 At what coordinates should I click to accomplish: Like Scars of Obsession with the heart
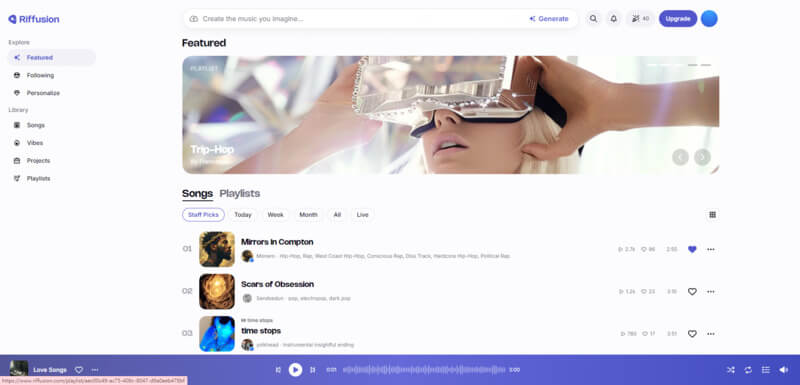tap(692, 292)
